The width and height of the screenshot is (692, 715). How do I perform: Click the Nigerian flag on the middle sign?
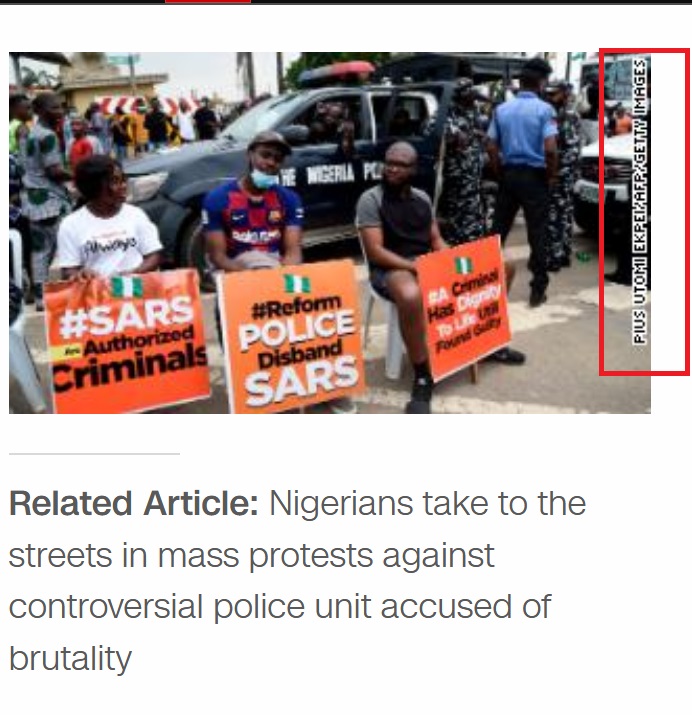coord(296,284)
